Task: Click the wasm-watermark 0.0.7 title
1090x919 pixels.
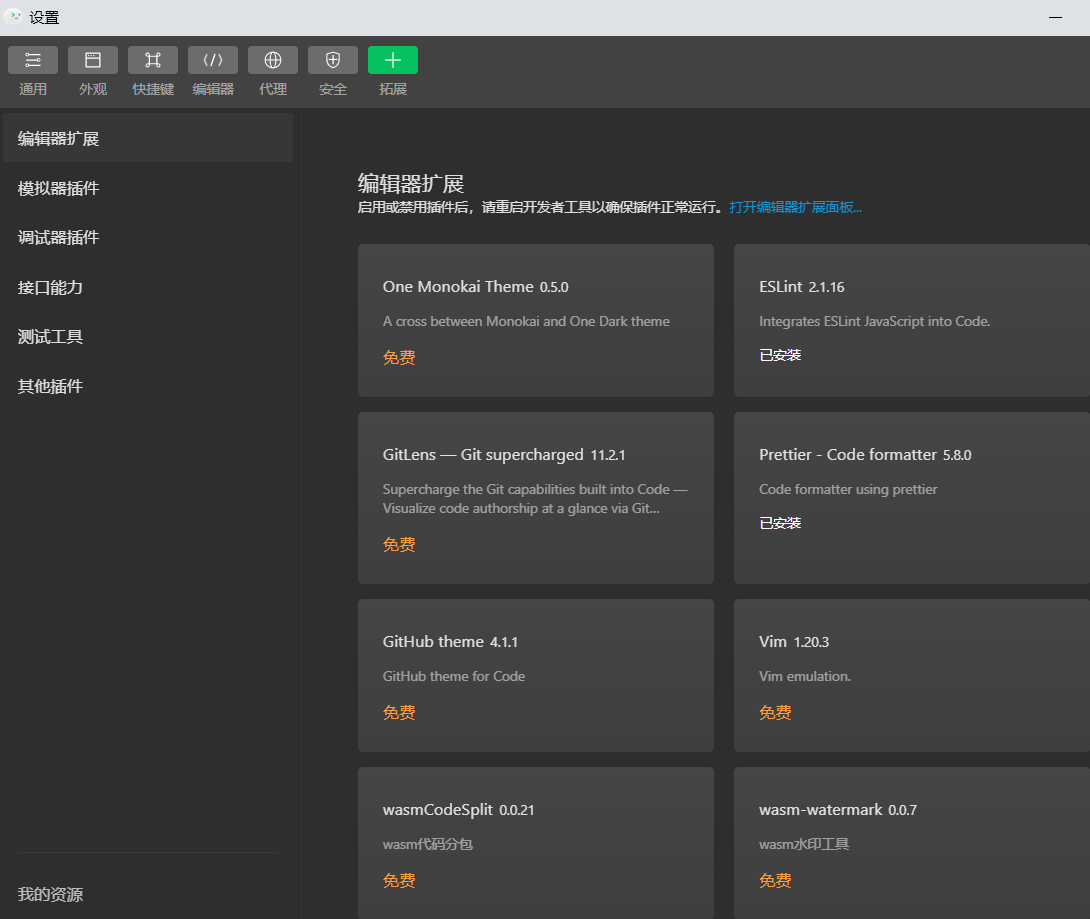Action: tap(838, 810)
